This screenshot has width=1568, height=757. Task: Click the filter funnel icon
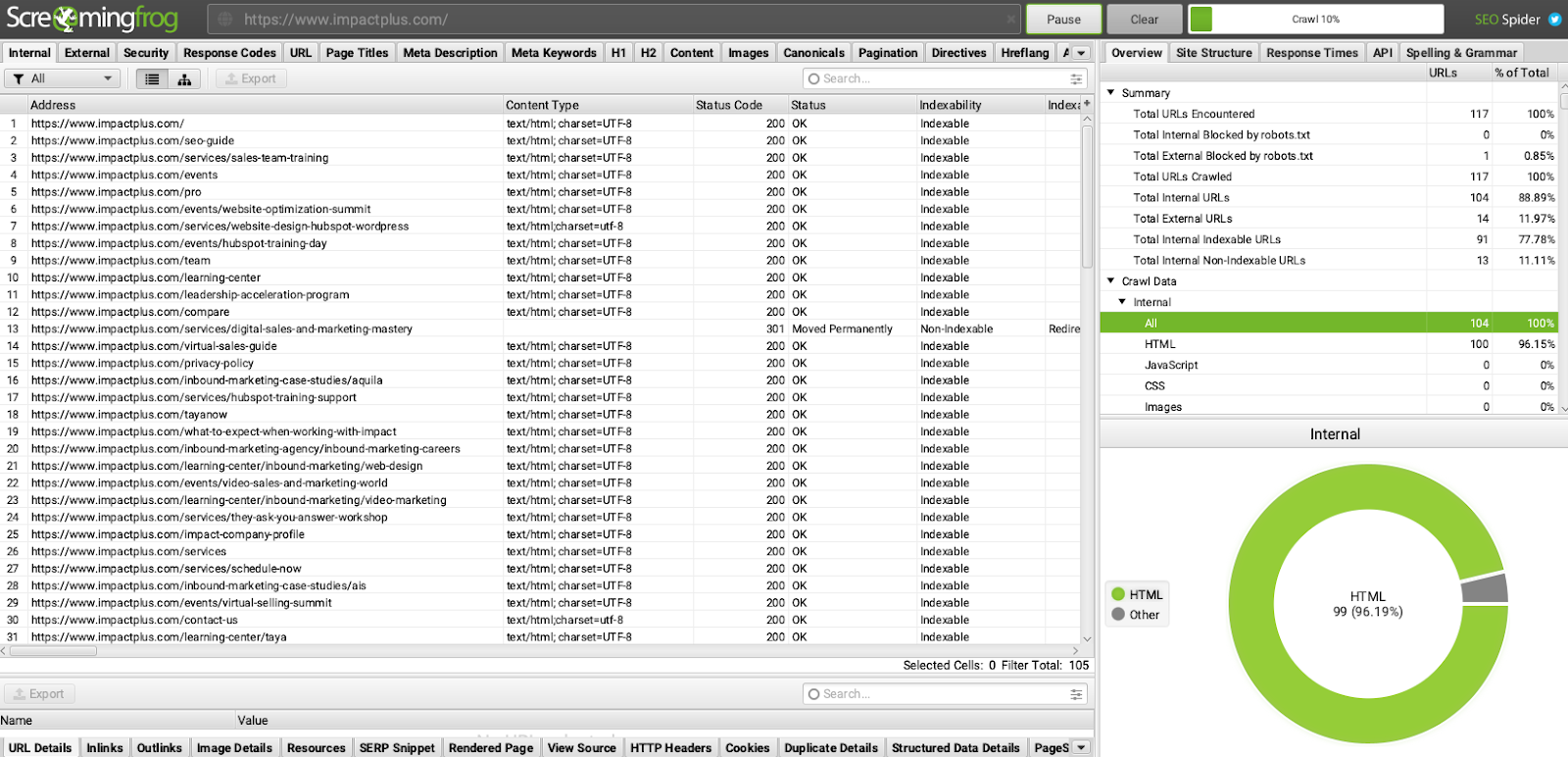19,78
